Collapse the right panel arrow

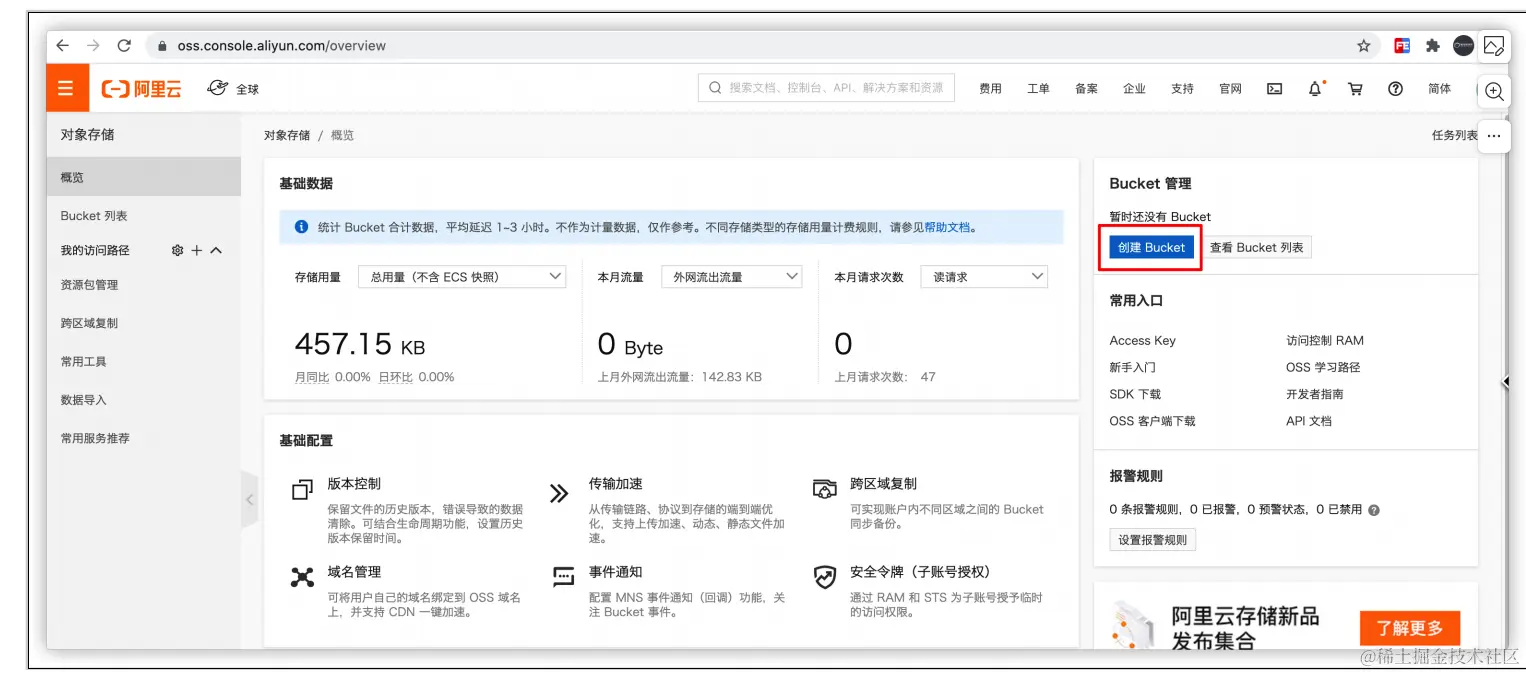pos(1506,381)
